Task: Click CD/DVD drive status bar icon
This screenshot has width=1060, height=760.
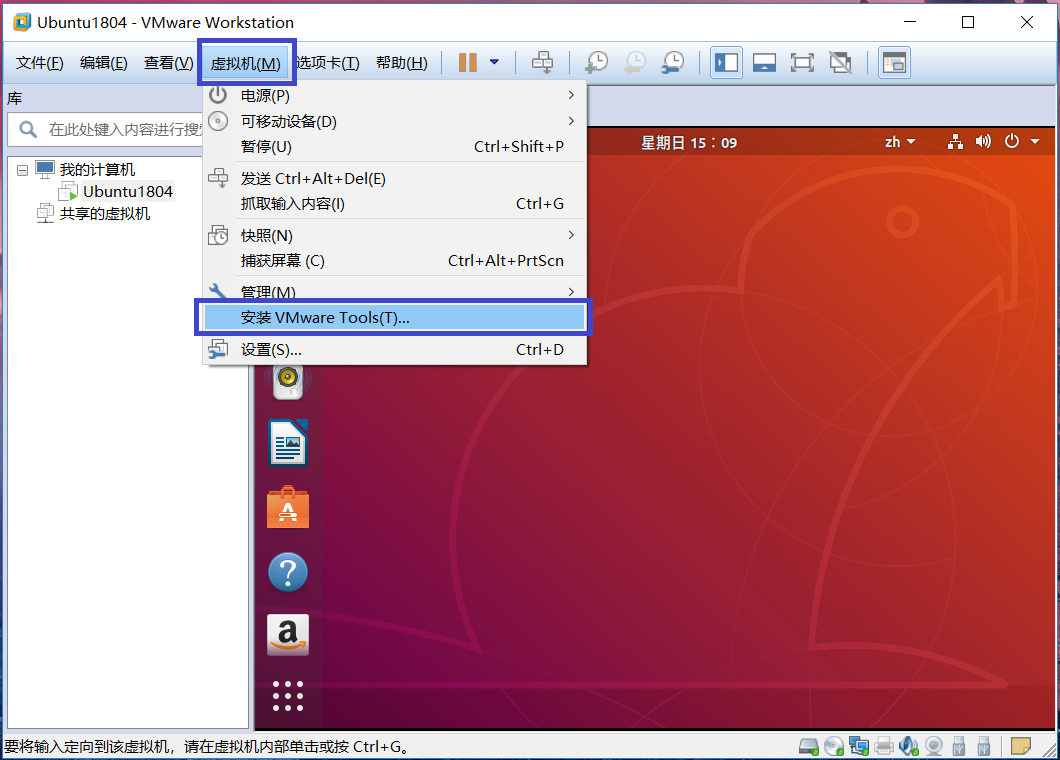Action: [834, 746]
